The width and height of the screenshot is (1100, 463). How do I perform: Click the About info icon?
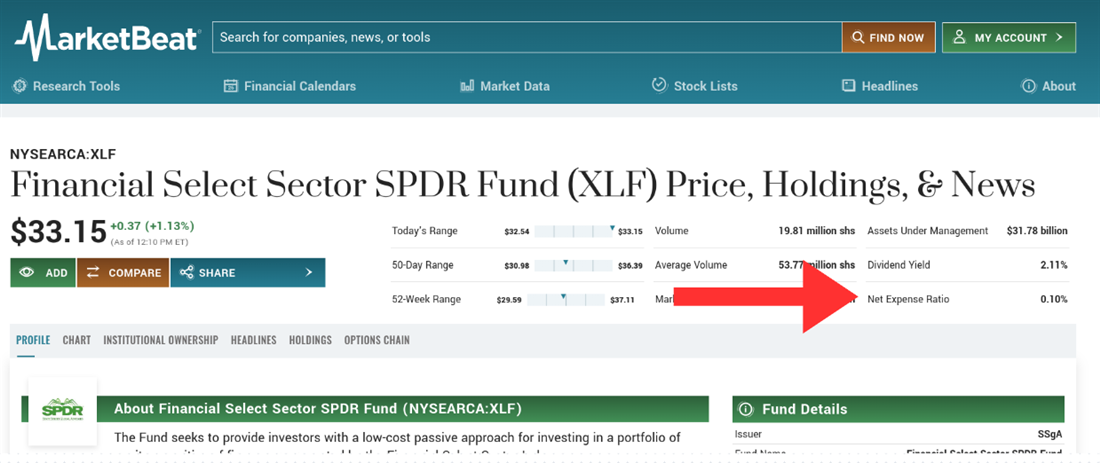[x=1028, y=86]
